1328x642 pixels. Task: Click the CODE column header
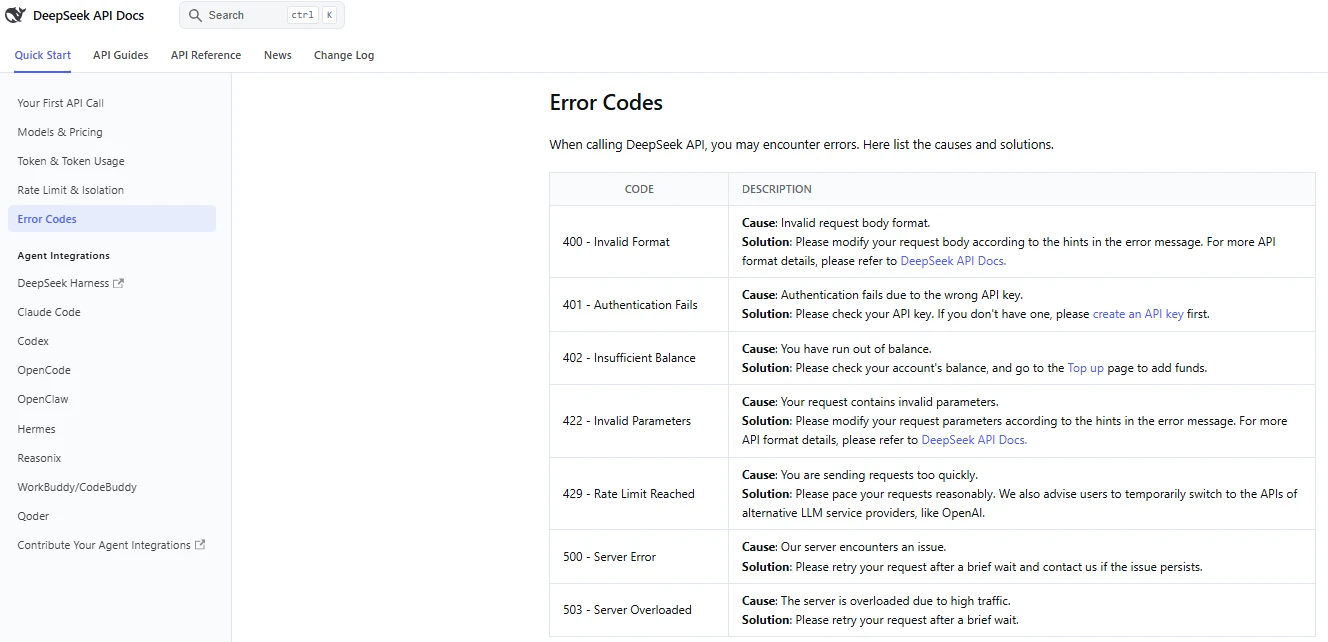point(639,189)
